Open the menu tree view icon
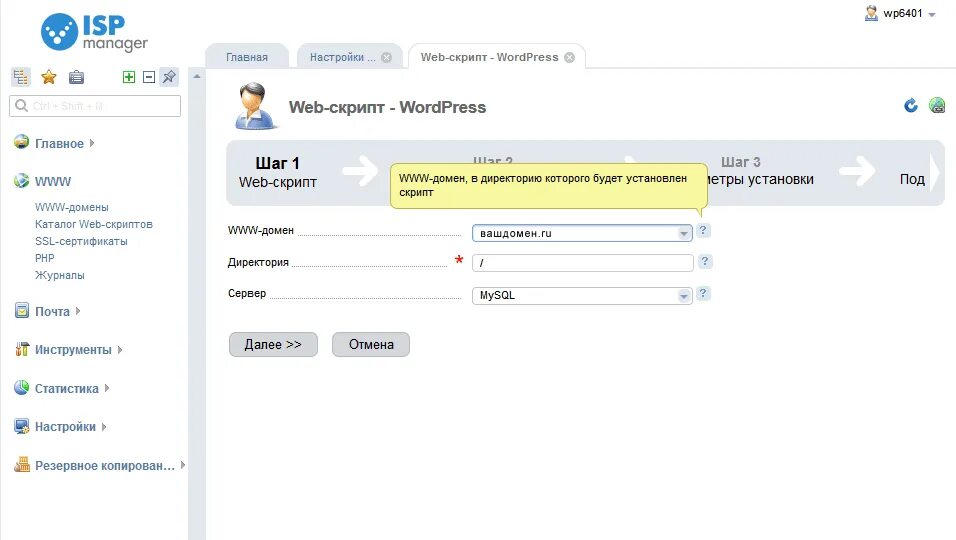The height and width of the screenshot is (540, 956). click(x=20, y=77)
